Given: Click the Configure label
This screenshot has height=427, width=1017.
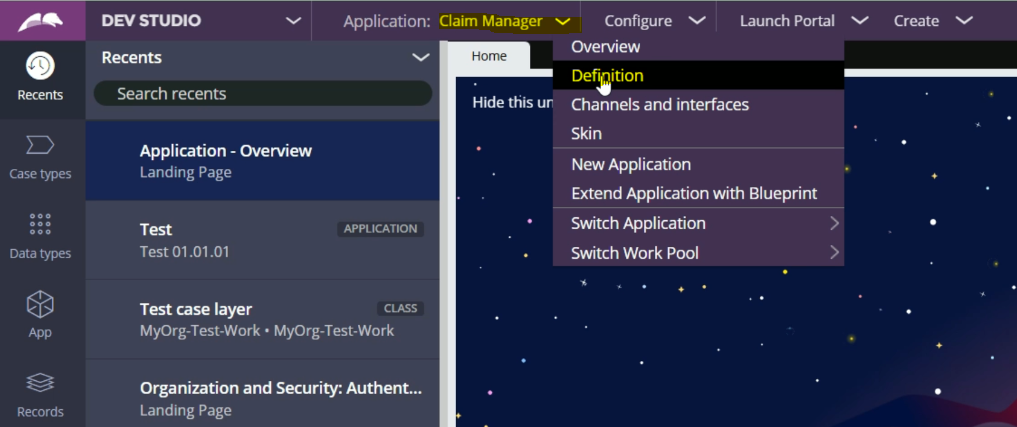Looking at the screenshot, I should click(x=638, y=21).
